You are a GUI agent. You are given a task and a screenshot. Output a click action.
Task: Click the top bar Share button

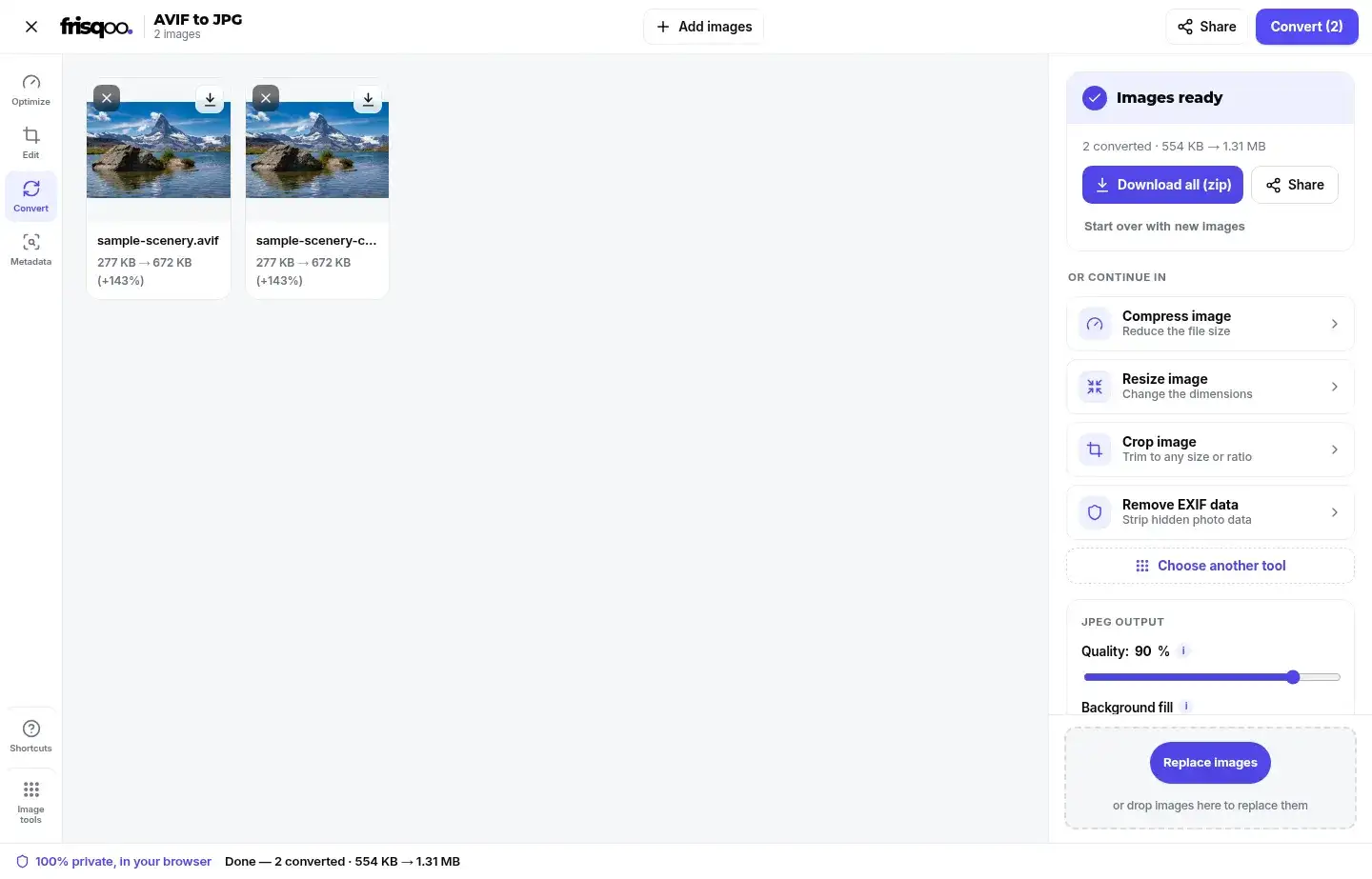pos(1206,27)
